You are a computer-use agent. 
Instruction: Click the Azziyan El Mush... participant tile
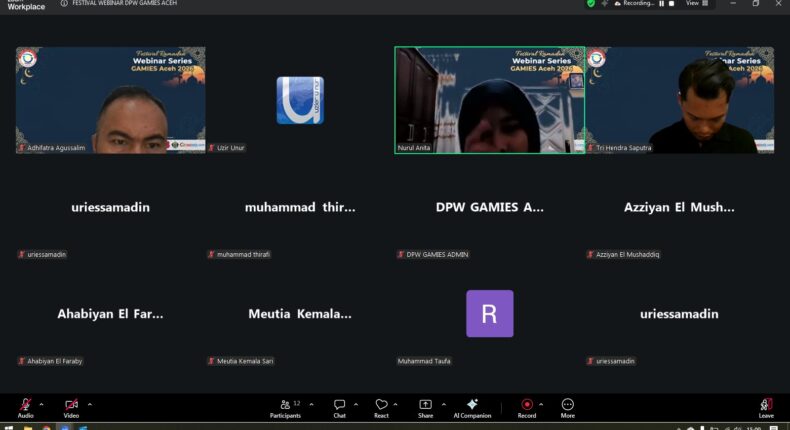(679, 207)
